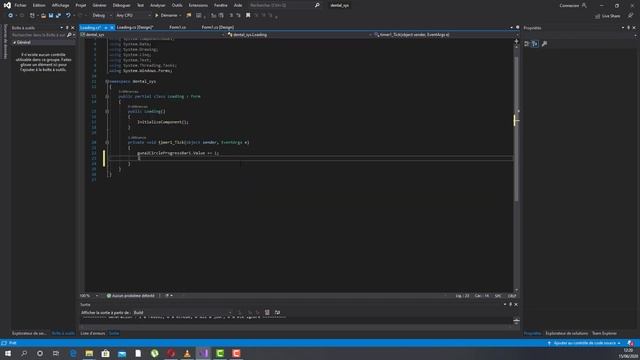Click the Save All icon
640x360 pixels.
(x=58, y=16)
